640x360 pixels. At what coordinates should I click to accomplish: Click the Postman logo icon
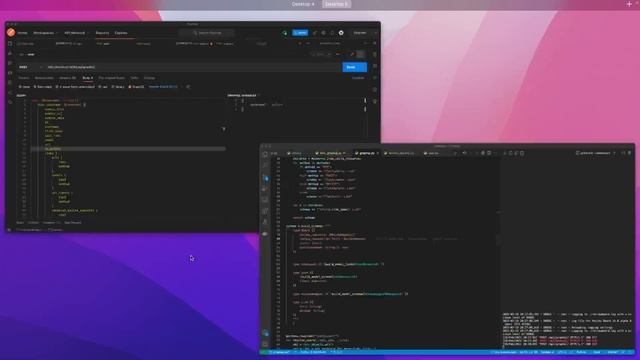(x=11, y=33)
